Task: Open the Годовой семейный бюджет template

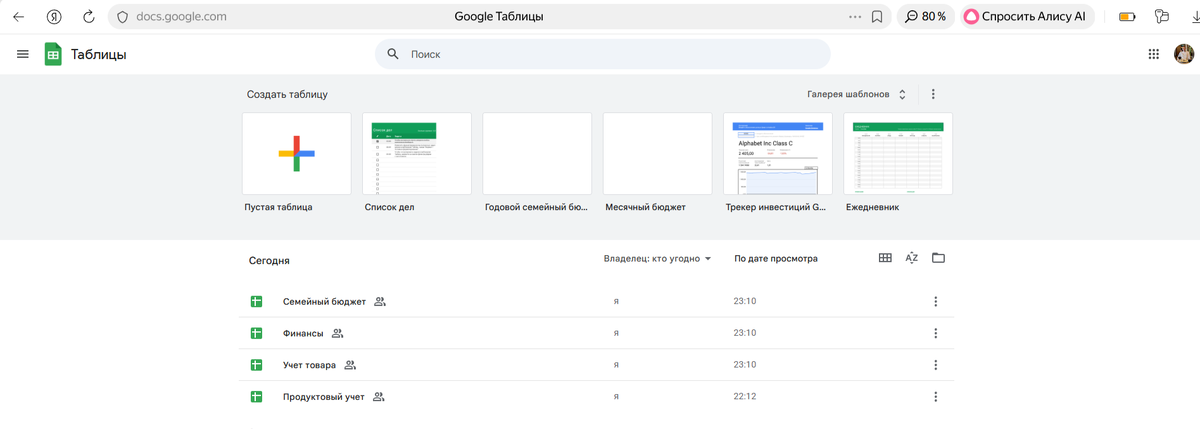Action: 537,153
